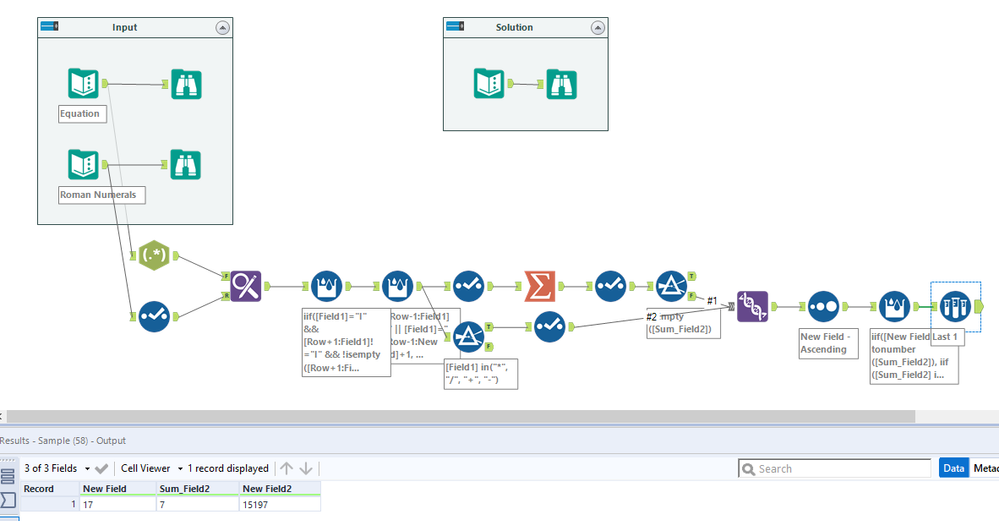This screenshot has width=999, height=521.
Task: Collapse the Input container
Action: click(x=222, y=27)
